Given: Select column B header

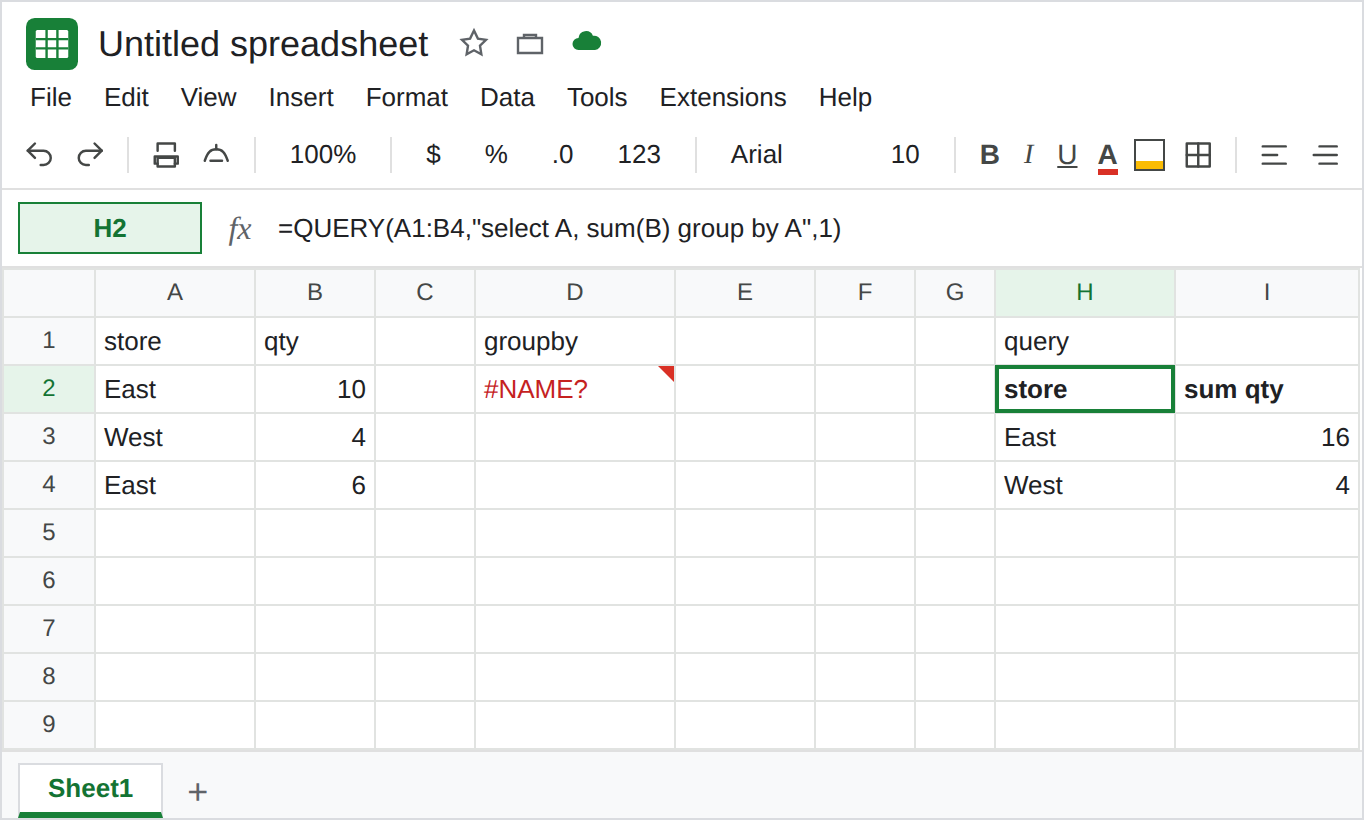Looking at the screenshot, I should [x=315, y=292].
